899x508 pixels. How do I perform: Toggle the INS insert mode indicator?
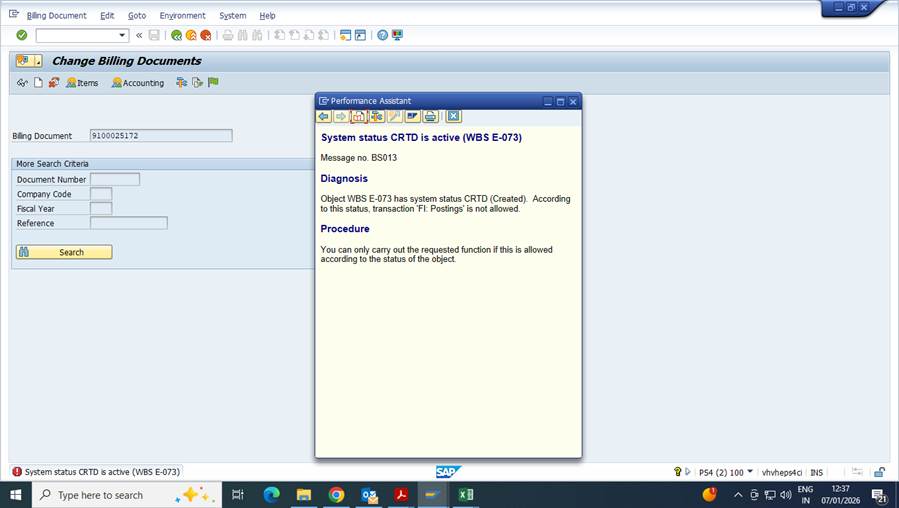pyautogui.click(x=817, y=472)
